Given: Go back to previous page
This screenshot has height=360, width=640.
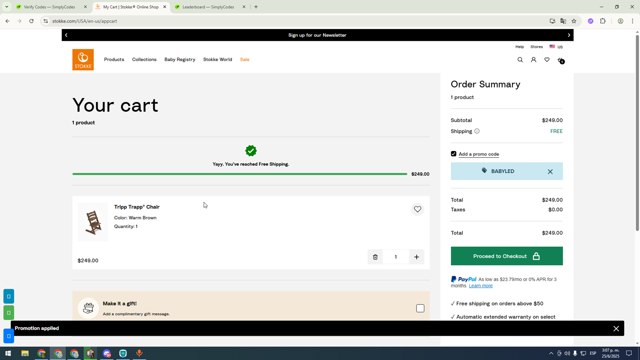Looking at the screenshot, I should pos(8,21).
